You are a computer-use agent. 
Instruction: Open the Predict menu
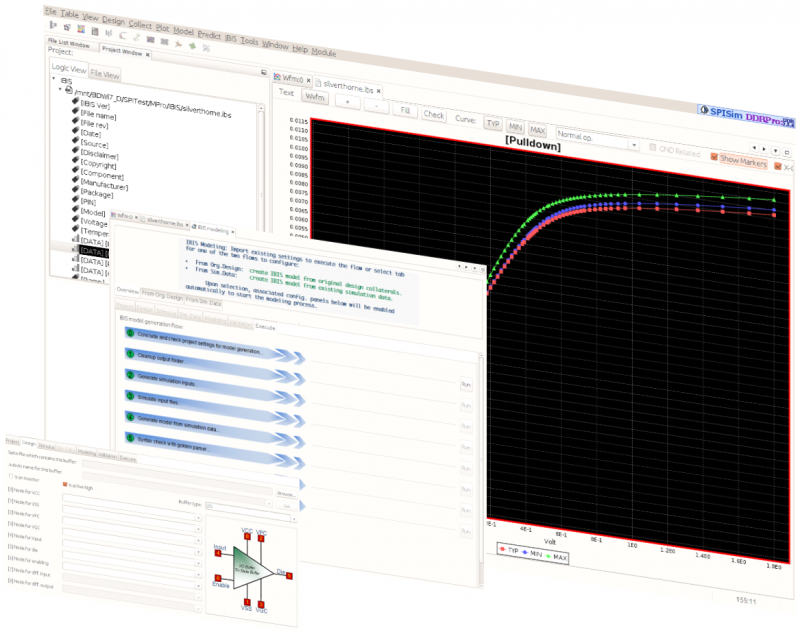[208, 33]
